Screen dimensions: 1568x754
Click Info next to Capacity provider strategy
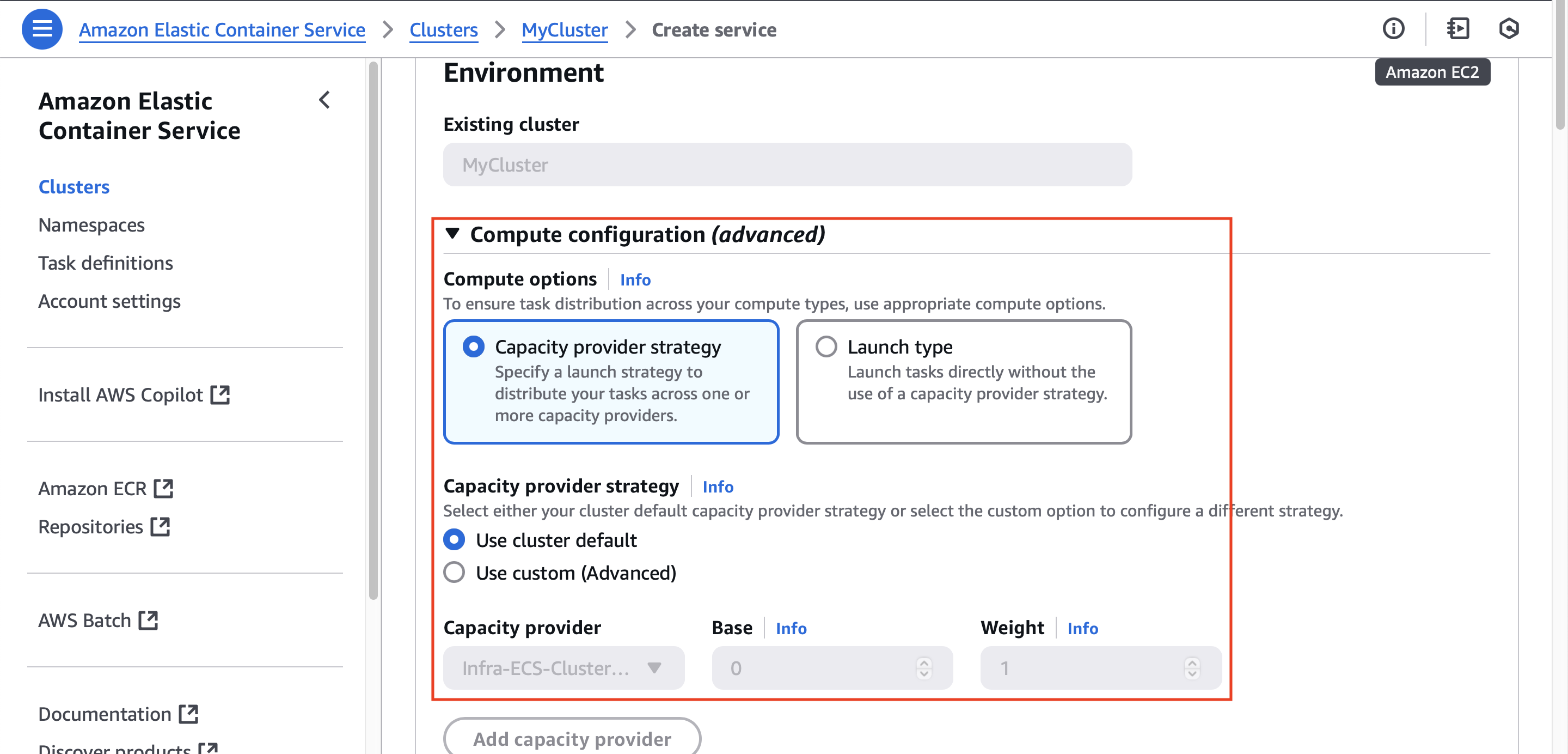(718, 487)
